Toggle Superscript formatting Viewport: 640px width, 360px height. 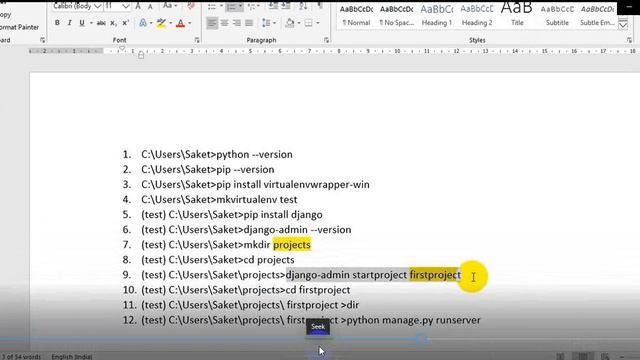(126, 23)
